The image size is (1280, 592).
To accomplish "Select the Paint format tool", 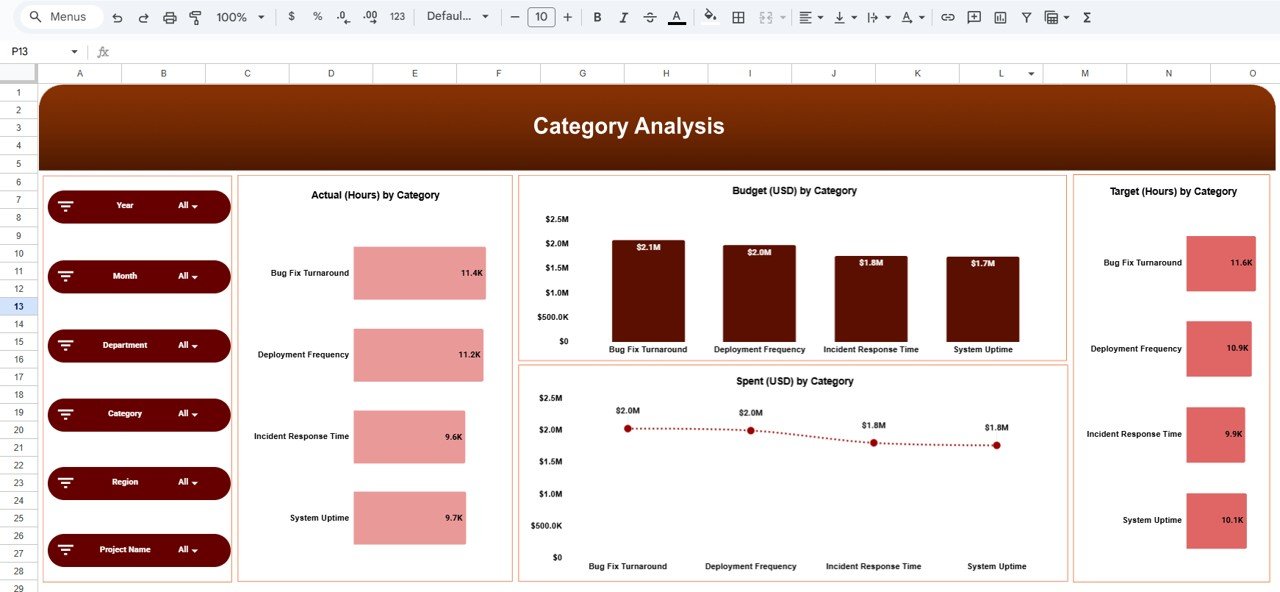I will [196, 17].
